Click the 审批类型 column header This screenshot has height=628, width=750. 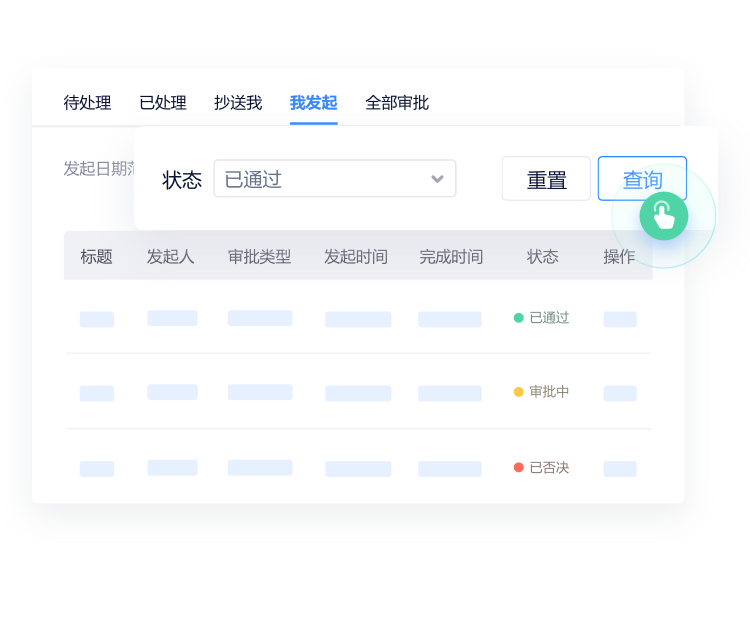(x=260, y=257)
